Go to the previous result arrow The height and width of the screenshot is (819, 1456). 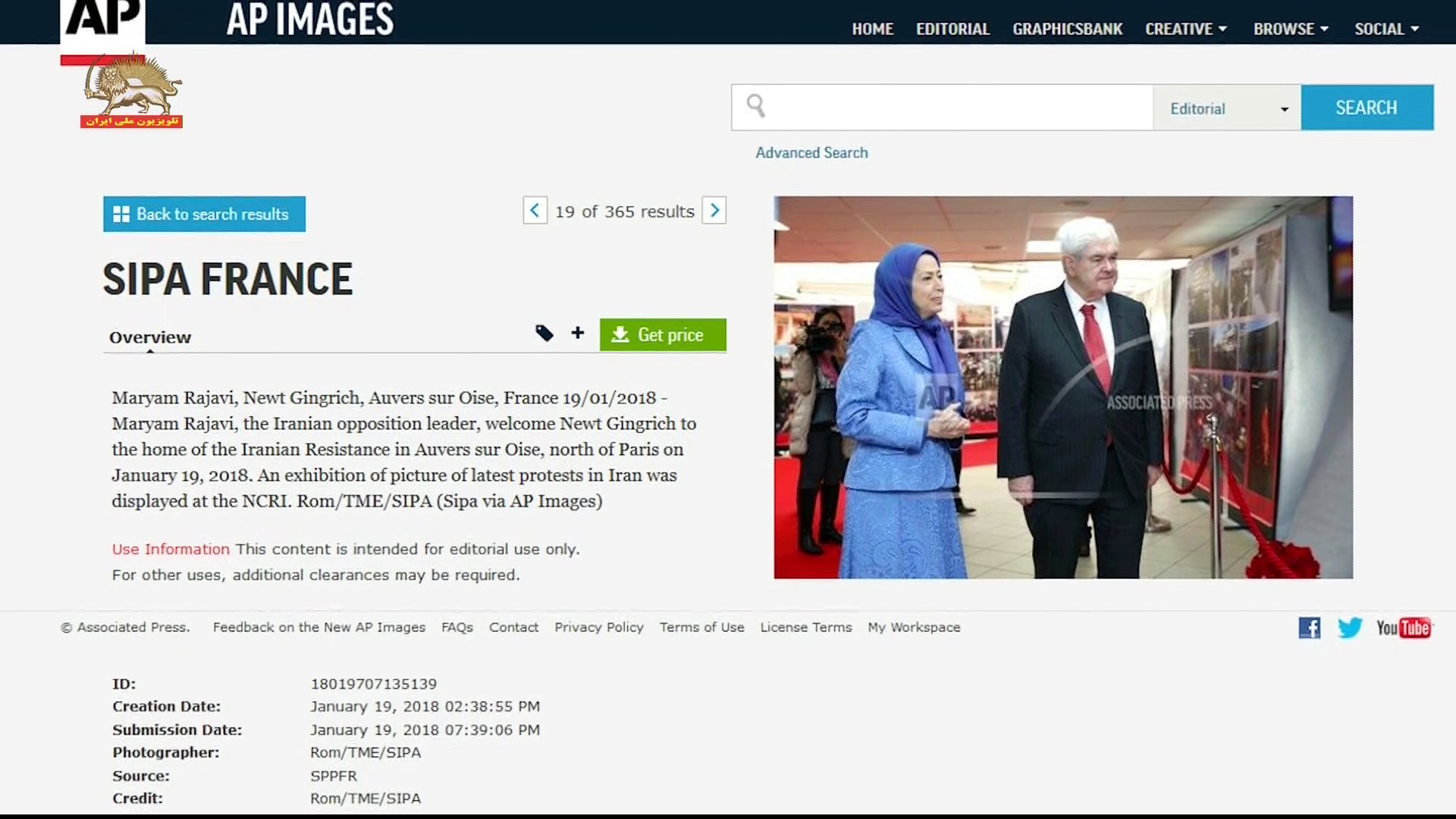tap(535, 210)
